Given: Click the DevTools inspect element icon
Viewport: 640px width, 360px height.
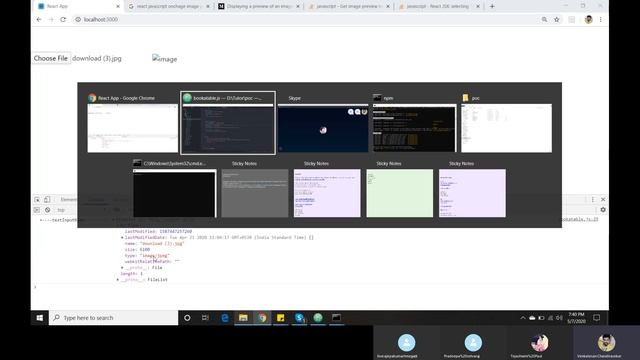Looking at the screenshot, I should [37, 200].
